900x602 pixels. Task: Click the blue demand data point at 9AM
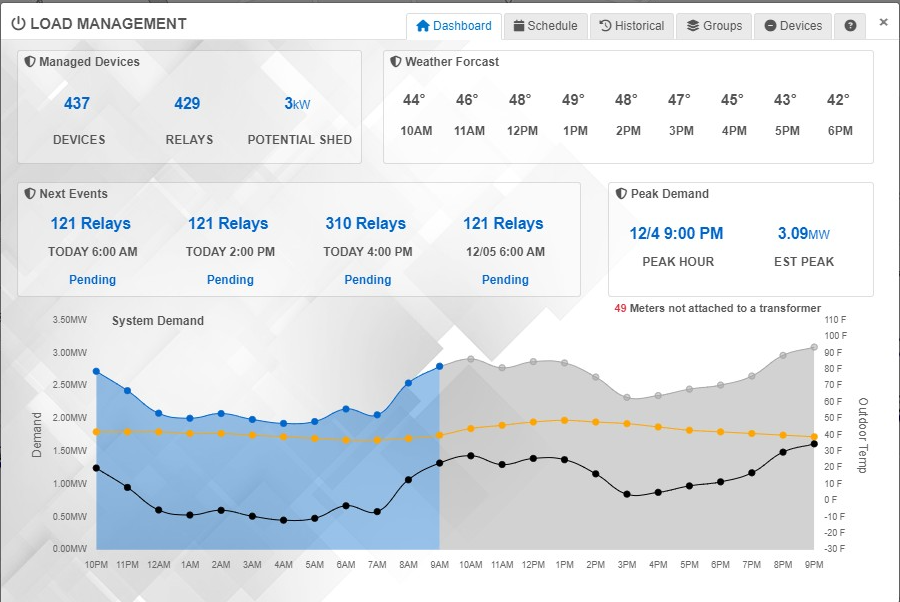point(440,367)
